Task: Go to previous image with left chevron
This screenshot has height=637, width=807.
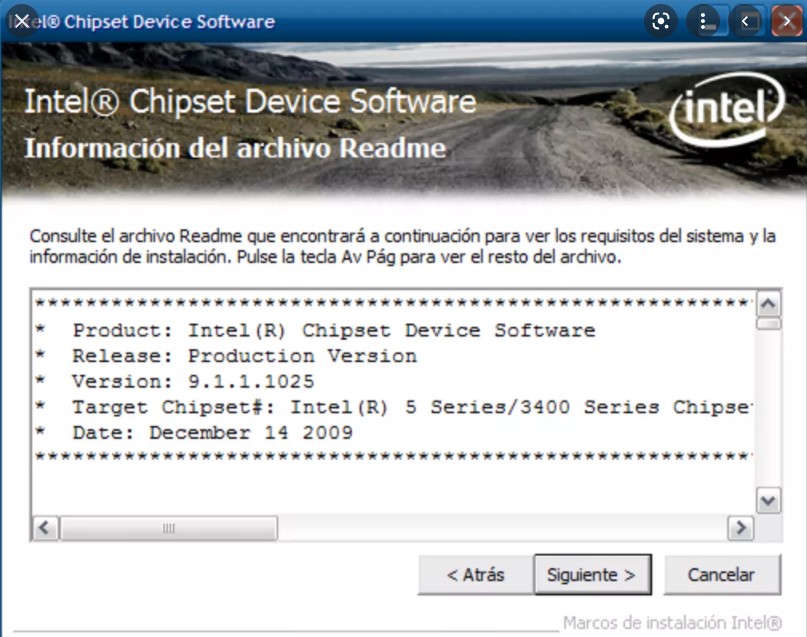Action: pos(745,21)
